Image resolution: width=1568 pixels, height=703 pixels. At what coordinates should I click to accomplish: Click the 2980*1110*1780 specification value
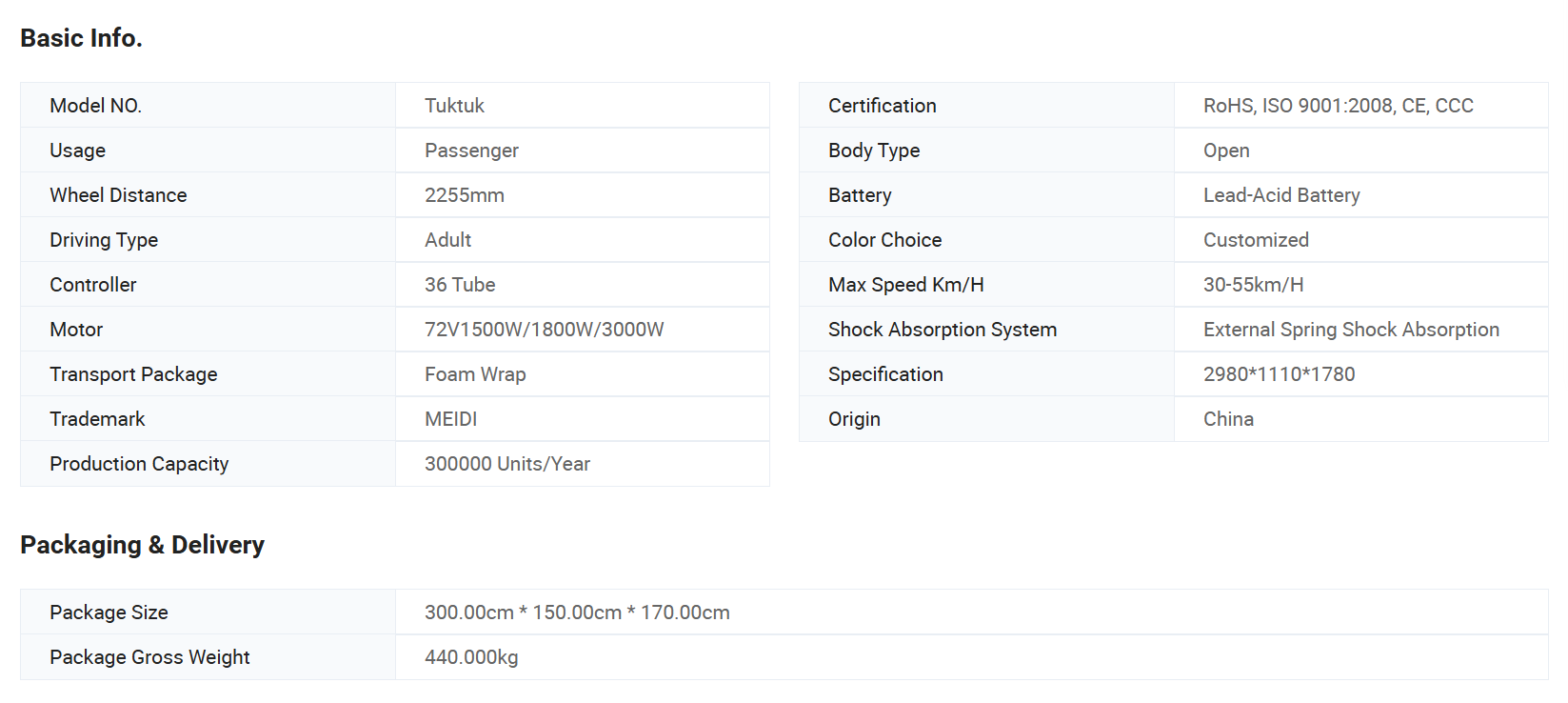[x=1279, y=374]
